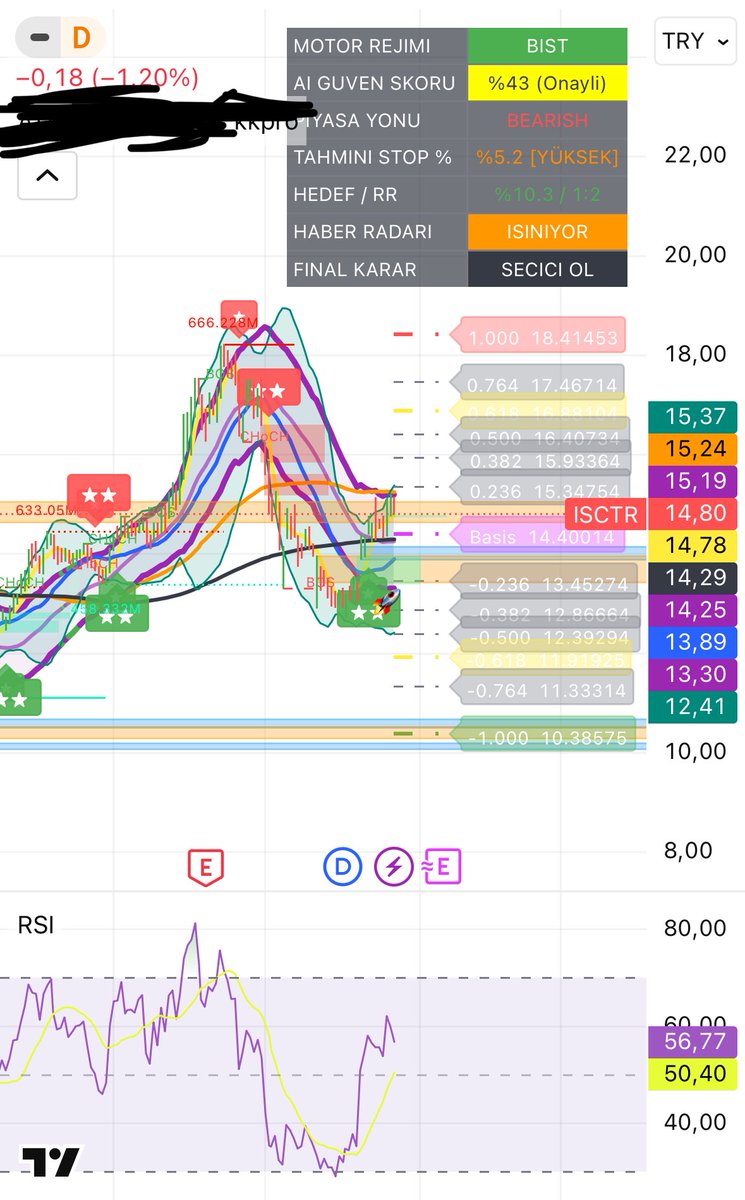Screen dimensions: 745x1200
Task: Select the -0.764 Fibonacci level 11.33314
Action: point(542,690)
